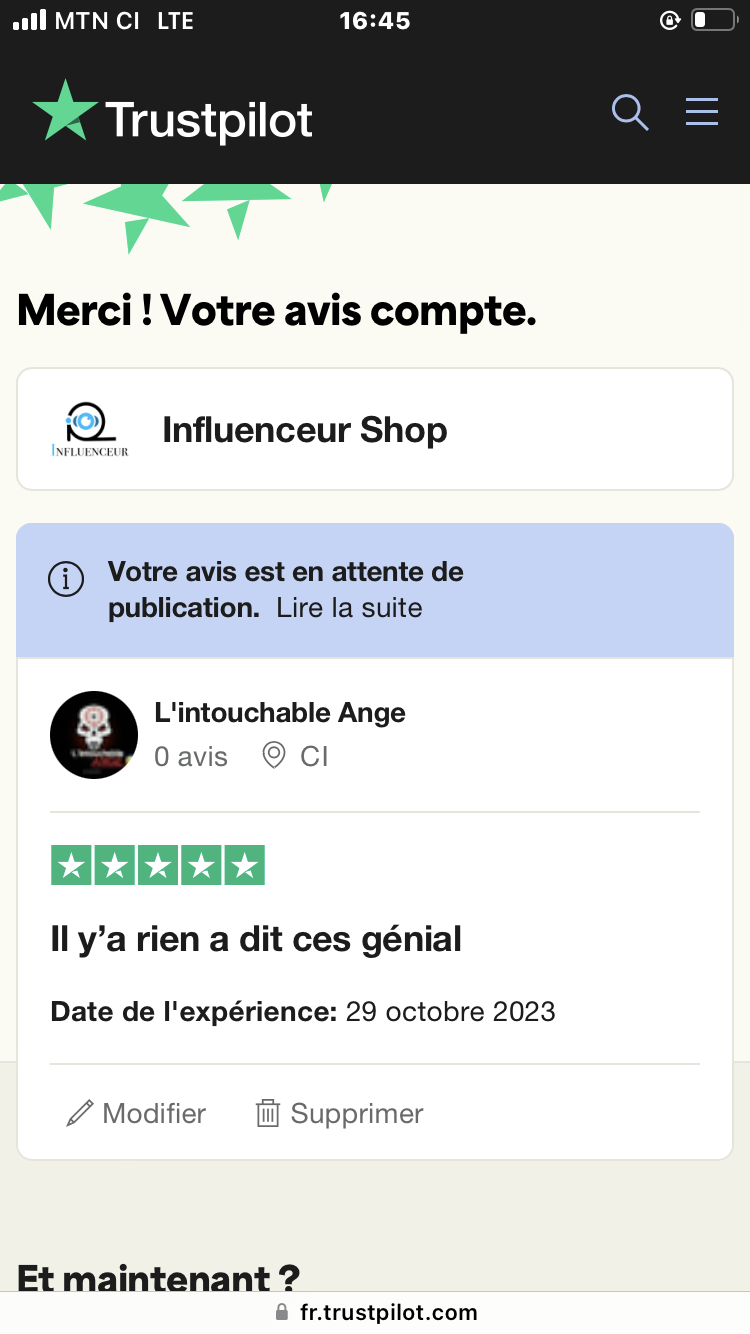This screenshot has width=750, height=1334.
Task: Tap L'intouchable Ange profile avatar
Action: pos(94,735)
